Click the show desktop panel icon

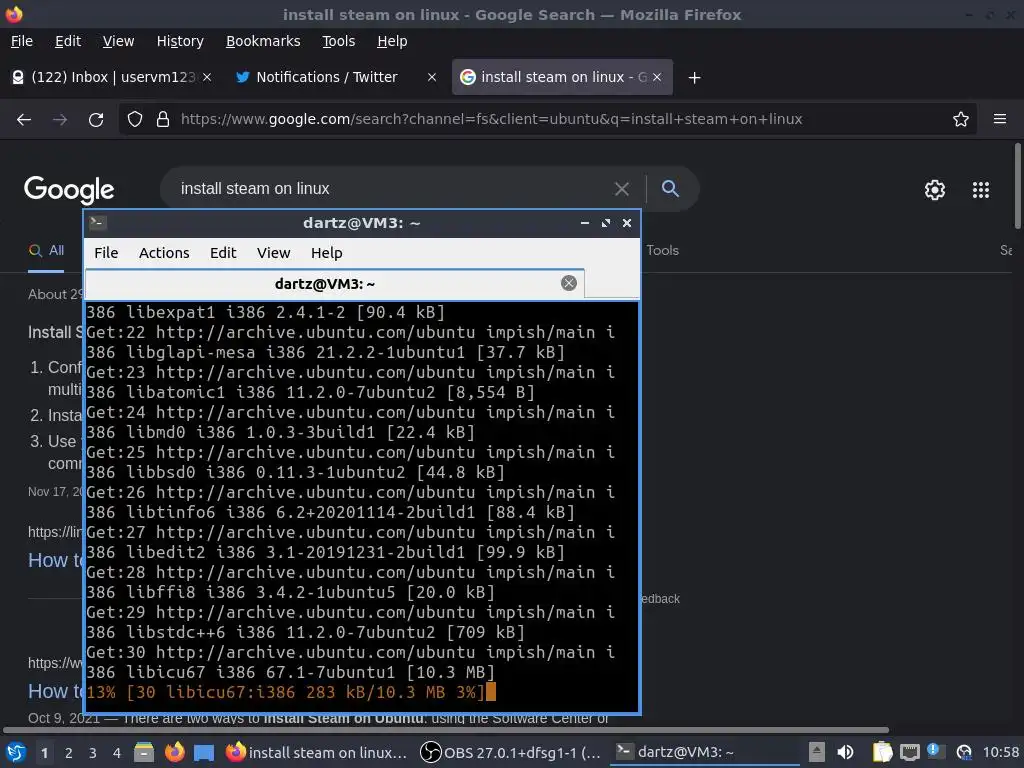[204, 753]
